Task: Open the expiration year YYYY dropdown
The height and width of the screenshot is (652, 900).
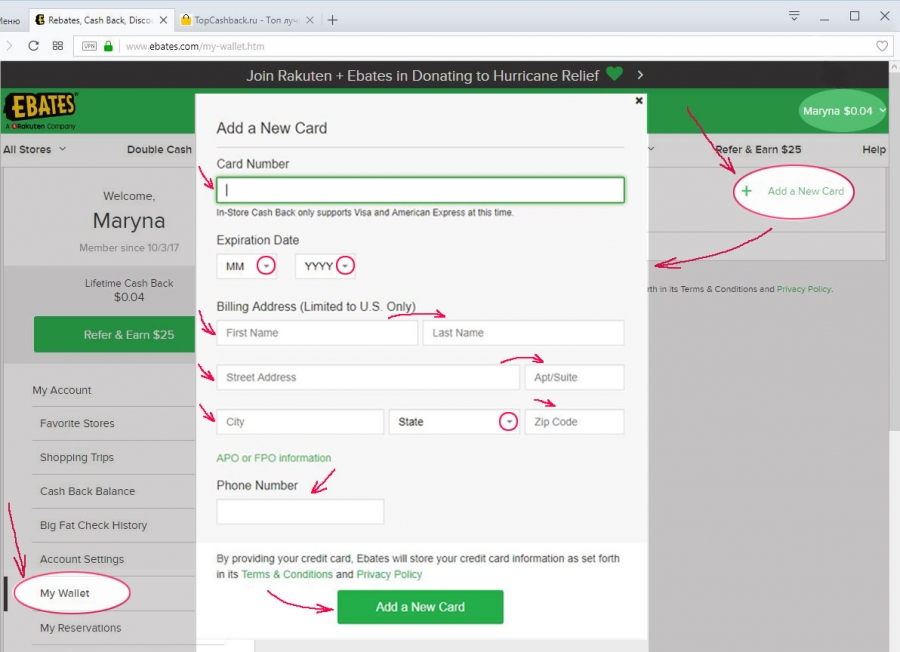Action: [x=325, y=266]
